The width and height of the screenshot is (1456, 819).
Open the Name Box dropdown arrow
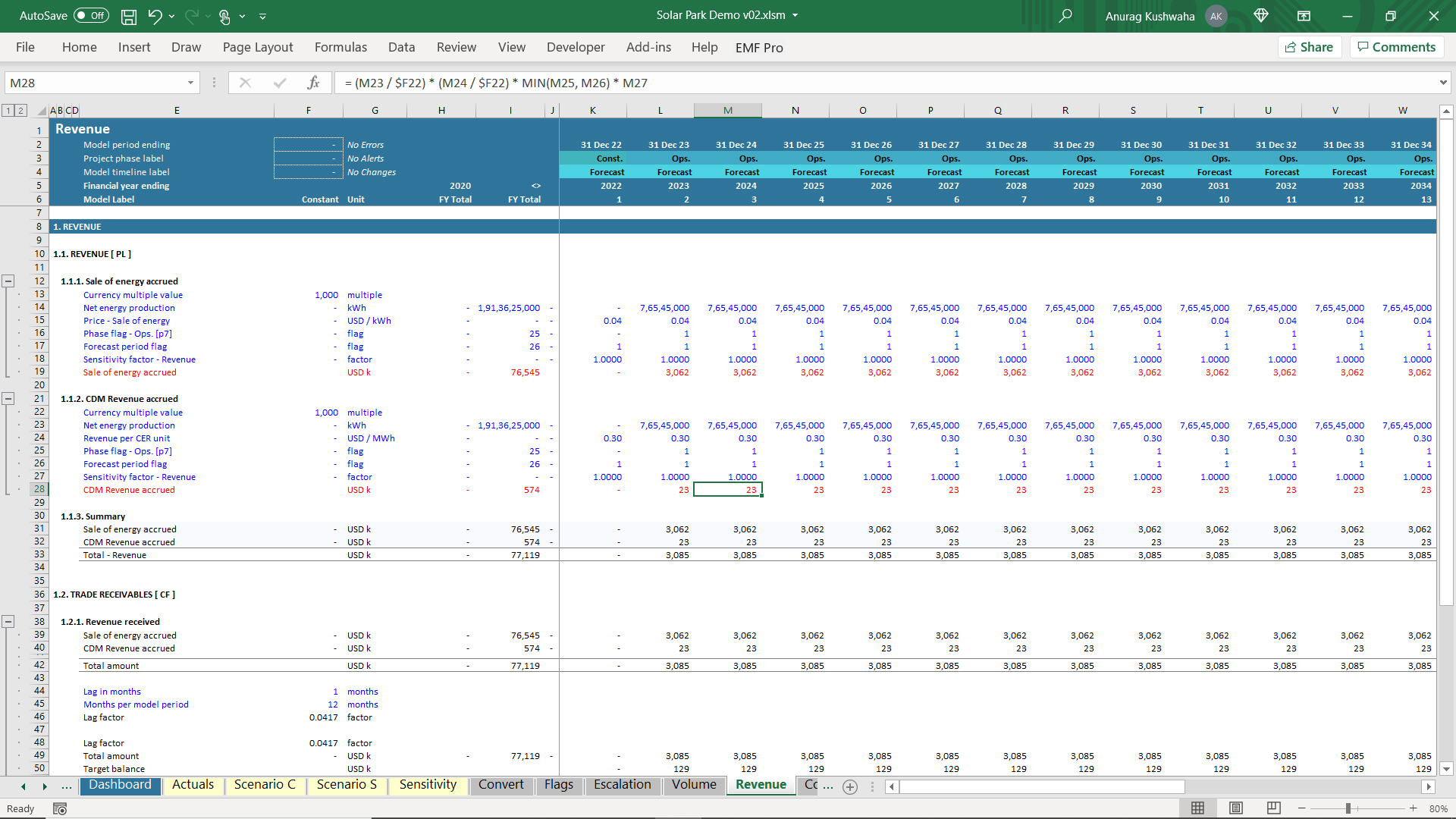click(x=190, y=83)
